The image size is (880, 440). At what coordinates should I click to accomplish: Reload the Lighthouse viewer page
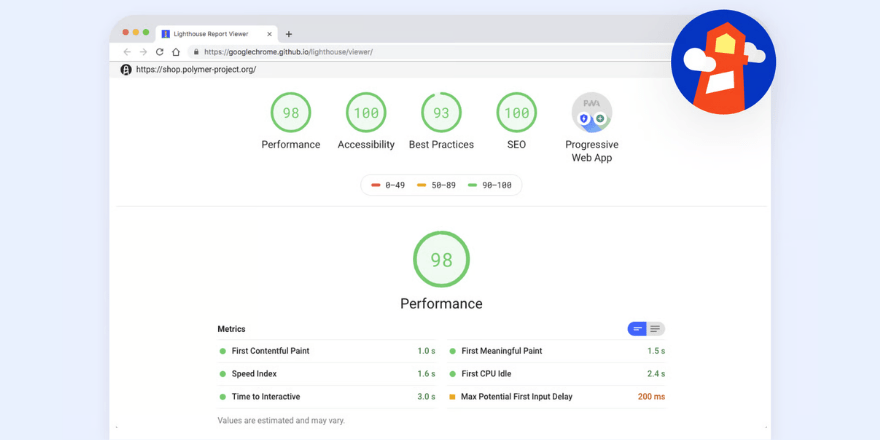(160, 52)
